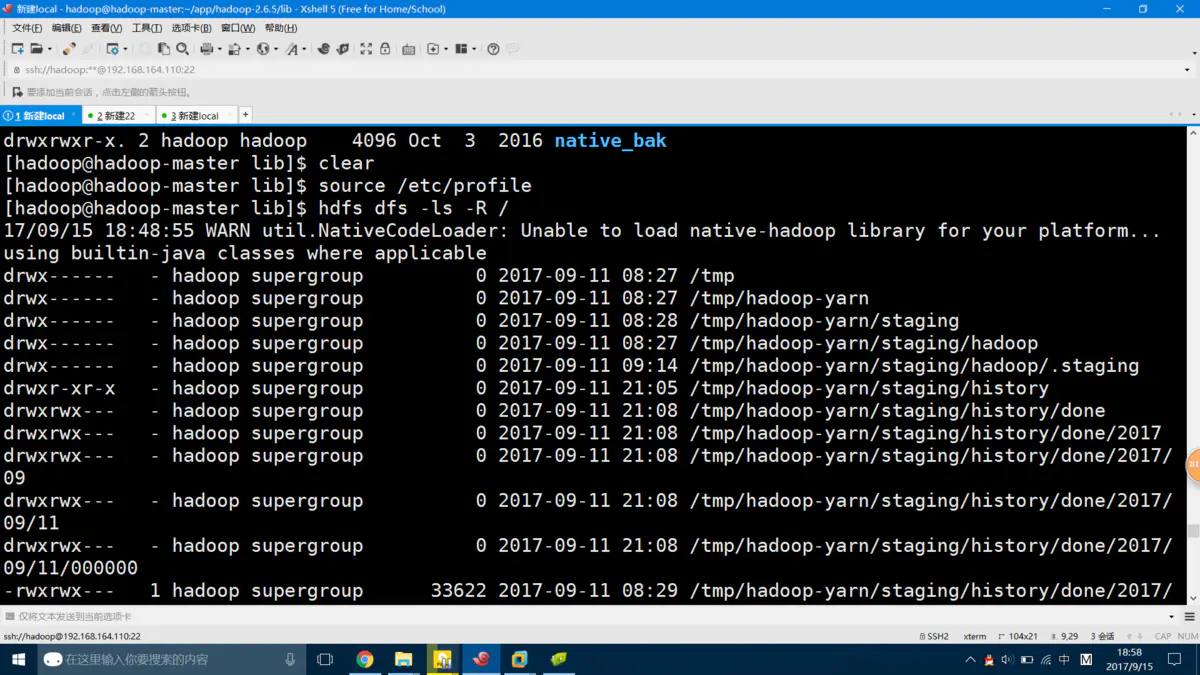The height and width of the screenshot is (675, 1200).
Task: Expand the print icon dropdown arrow
Action: pos(218,48)
